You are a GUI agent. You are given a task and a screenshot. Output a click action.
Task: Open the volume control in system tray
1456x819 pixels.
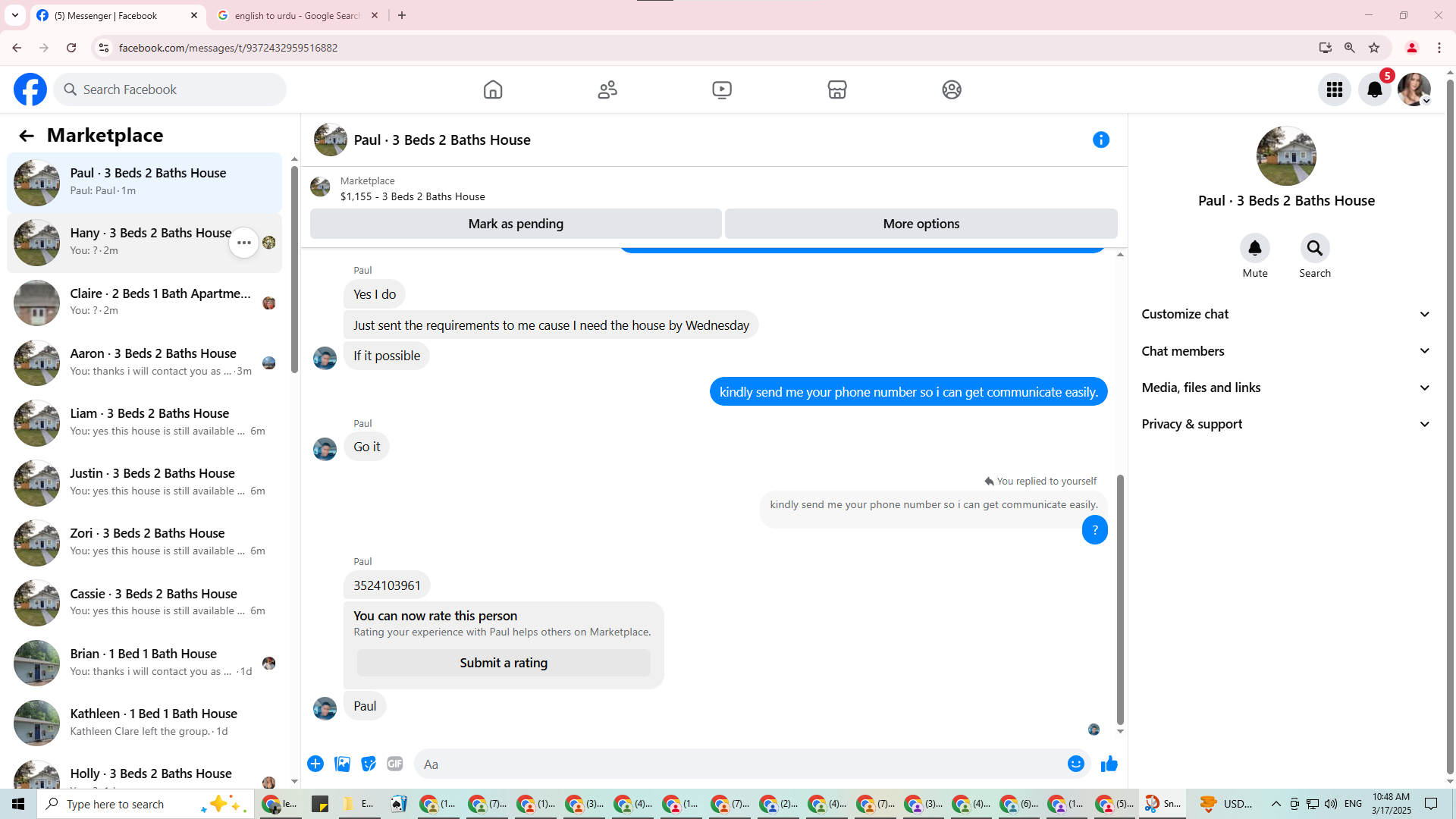pyautogui.click(x=1331, y=804)
